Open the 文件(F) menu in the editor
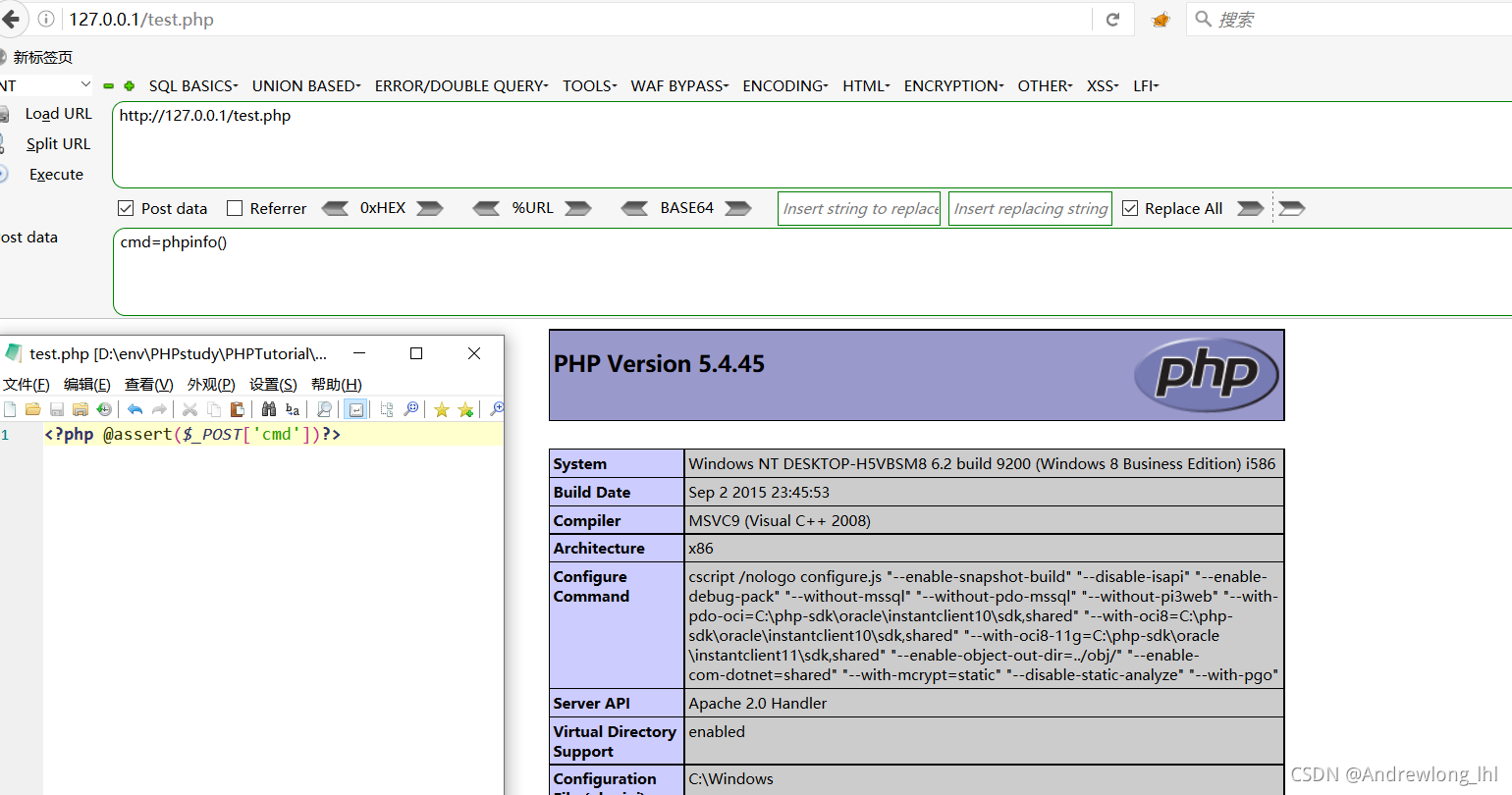 pyautogui.click(x=27, y=385)
